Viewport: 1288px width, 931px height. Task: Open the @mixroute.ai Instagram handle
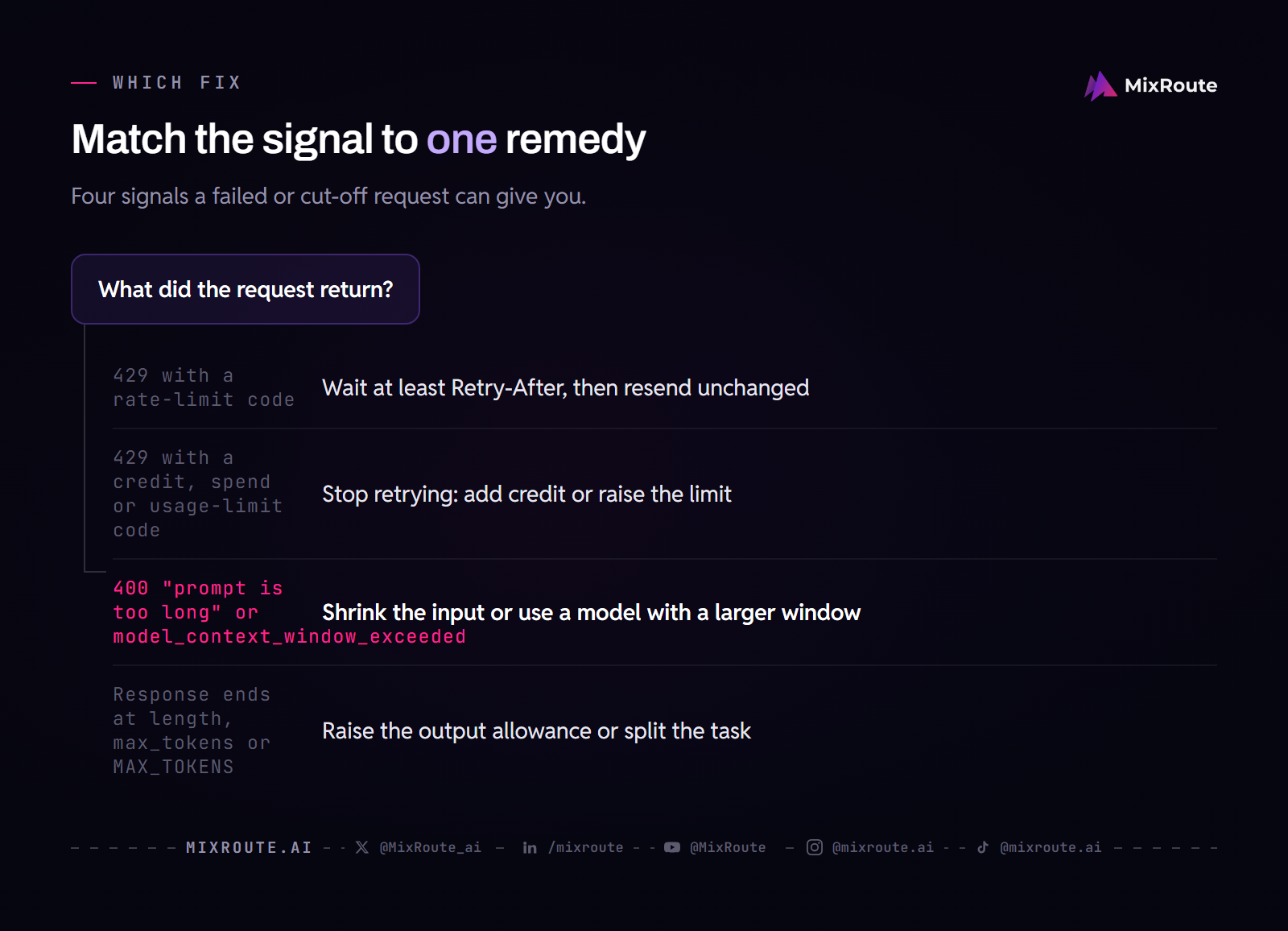(x=883, y=847)
